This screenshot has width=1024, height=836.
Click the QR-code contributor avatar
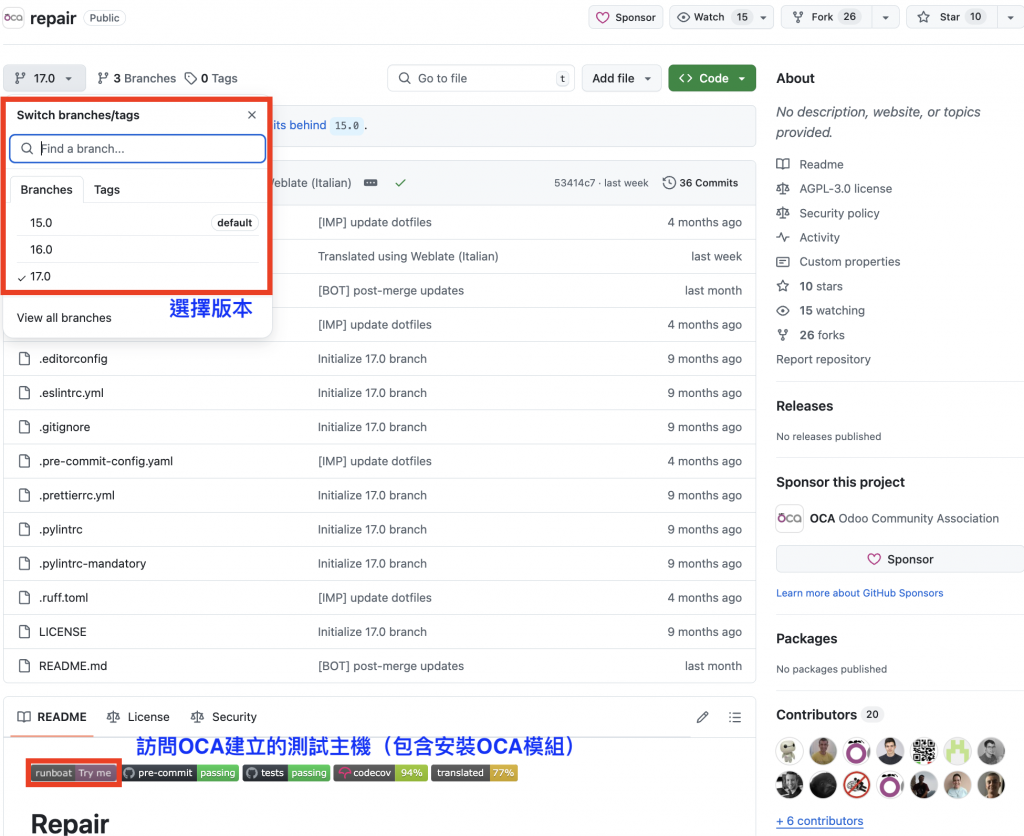[923, 751]
